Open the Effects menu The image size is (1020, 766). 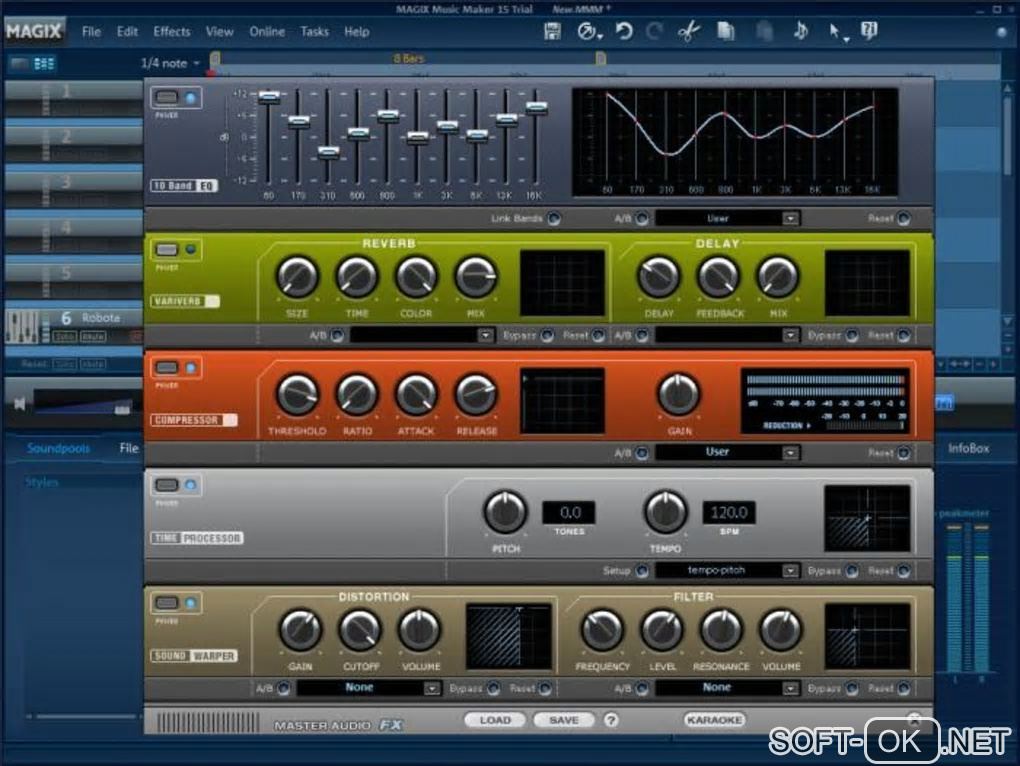(x=172, y=31)
